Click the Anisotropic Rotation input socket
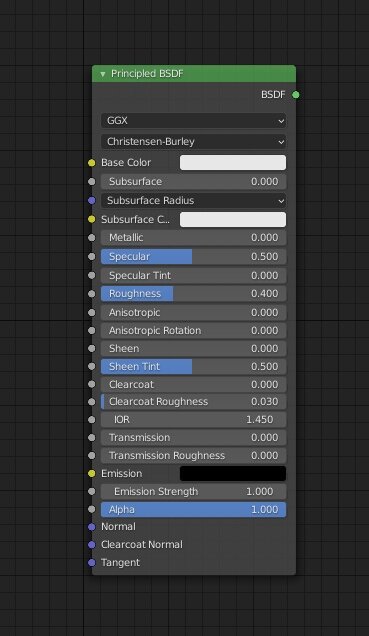The image size is (369, 636). [92, 331]
